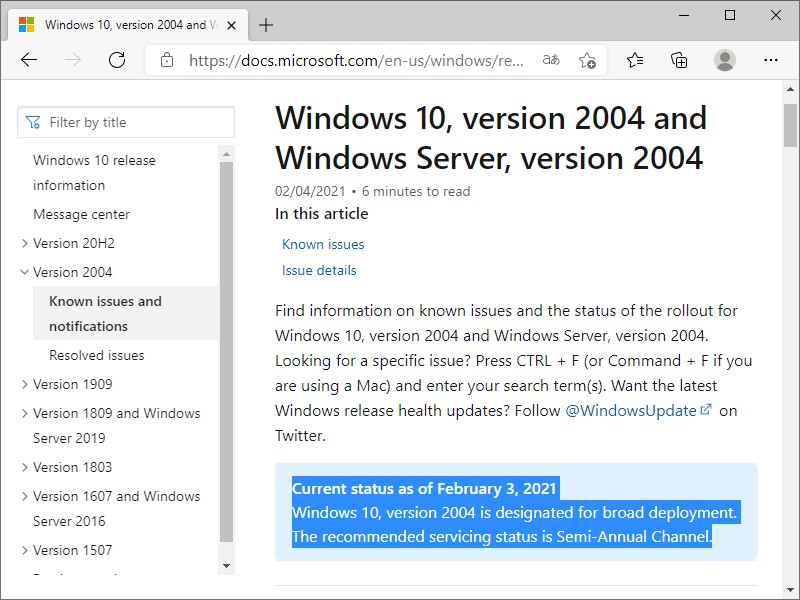Add this page to favorites using the star icon

click(588, 60)
